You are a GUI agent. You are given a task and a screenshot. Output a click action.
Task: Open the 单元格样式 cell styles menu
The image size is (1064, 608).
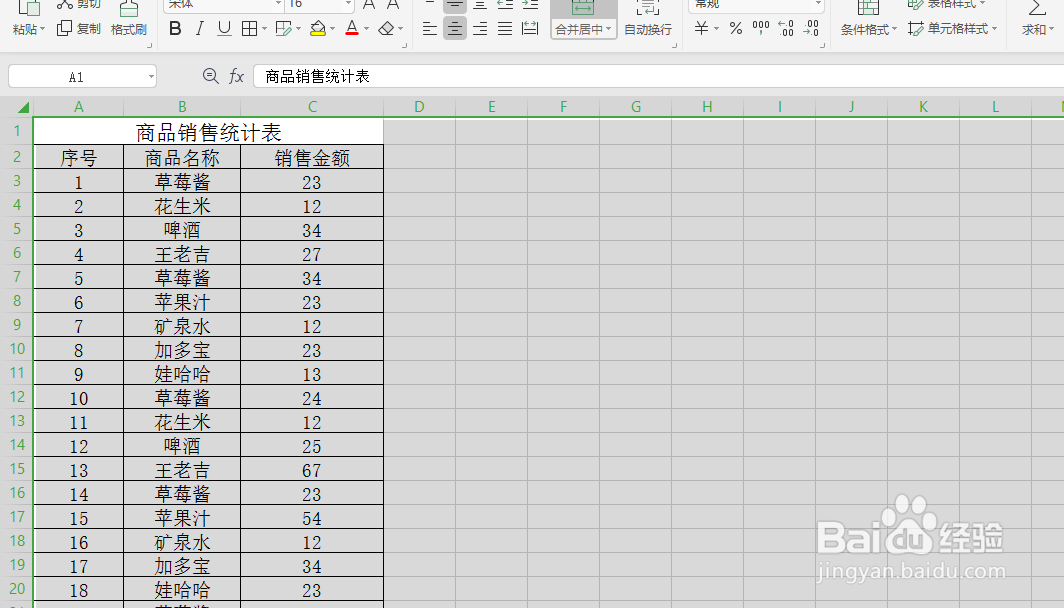(953, 28)
